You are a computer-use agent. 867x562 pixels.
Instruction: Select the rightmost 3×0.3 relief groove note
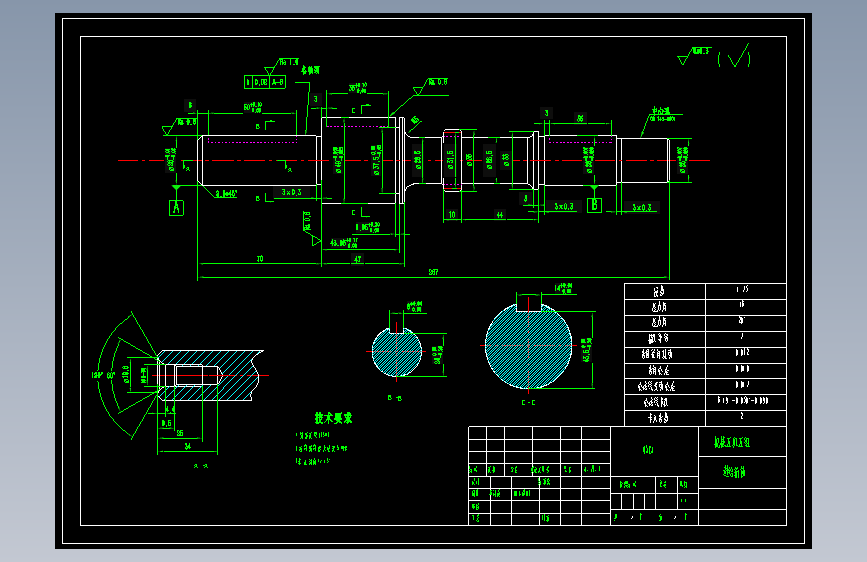(642, 208)
